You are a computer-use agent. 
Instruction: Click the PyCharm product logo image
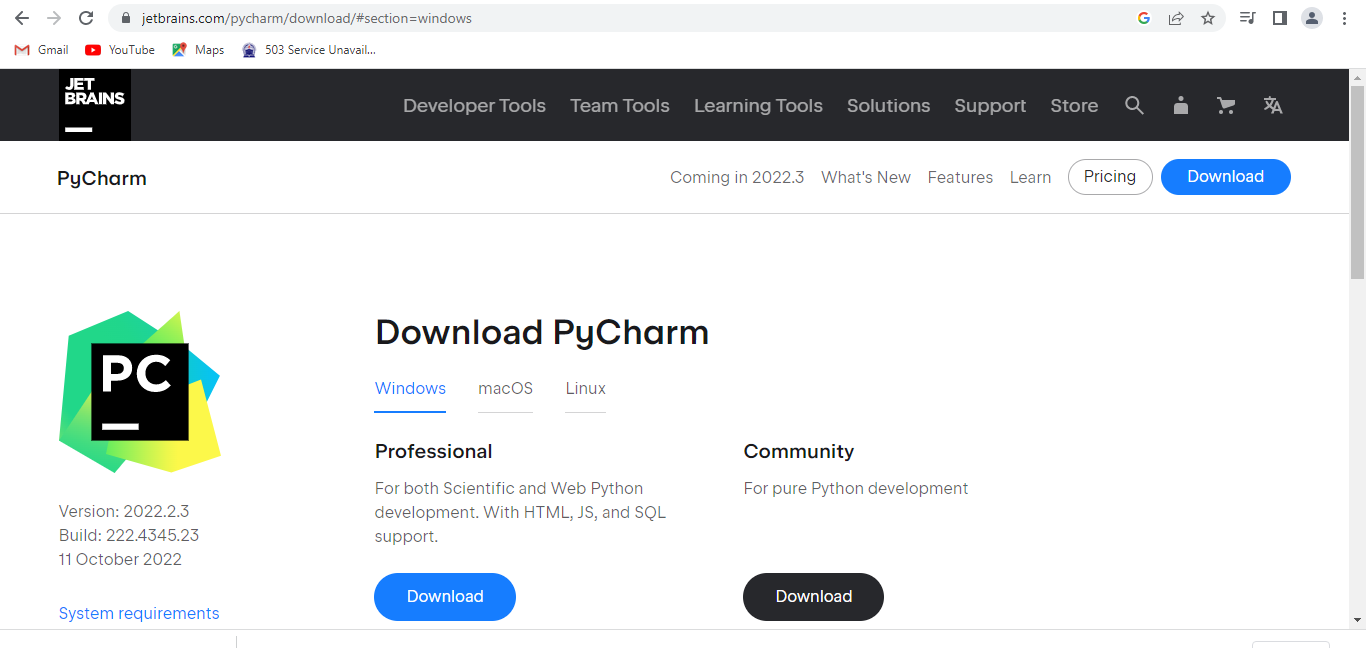(x=139, y=391)
